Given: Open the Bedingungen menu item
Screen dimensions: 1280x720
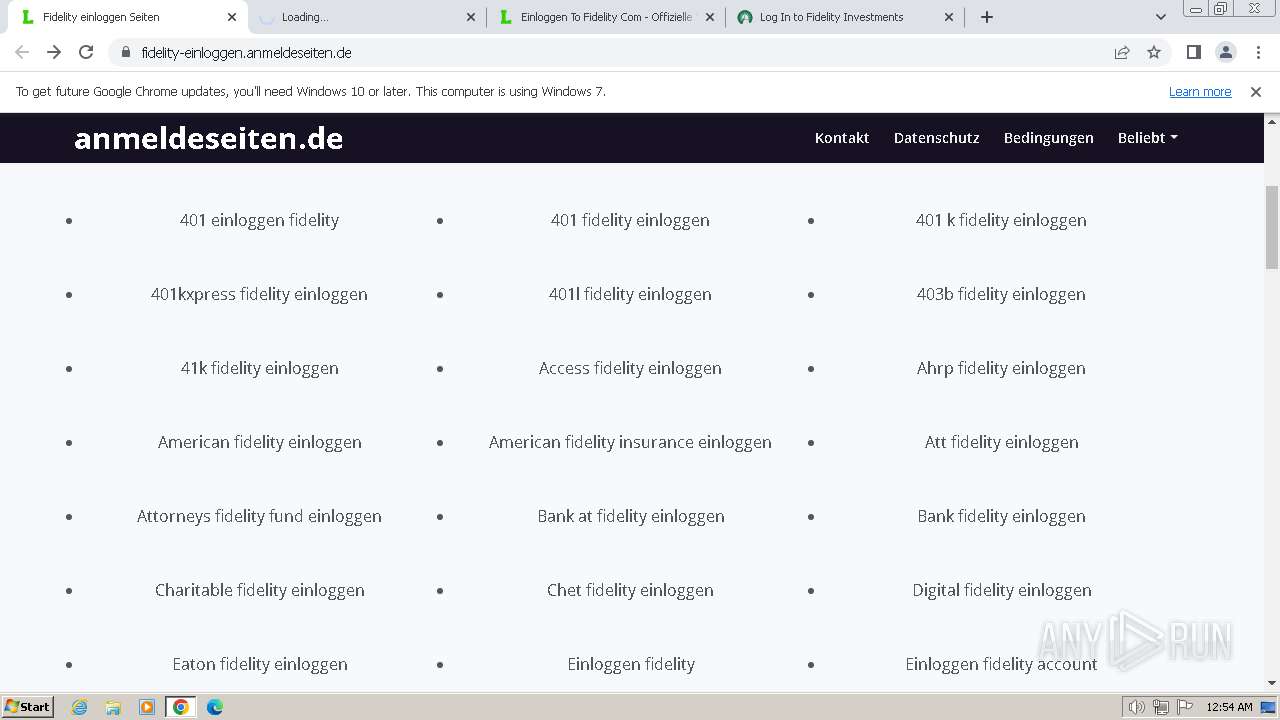Looking at the screenshot, I should 1049,138.
